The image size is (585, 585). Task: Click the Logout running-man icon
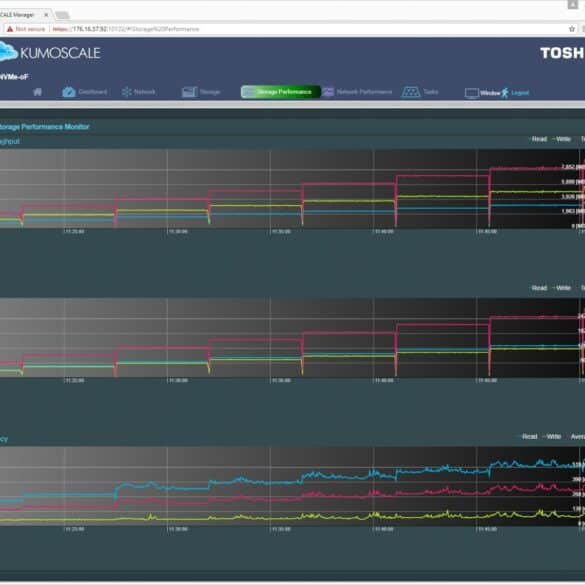pos(505,93)
